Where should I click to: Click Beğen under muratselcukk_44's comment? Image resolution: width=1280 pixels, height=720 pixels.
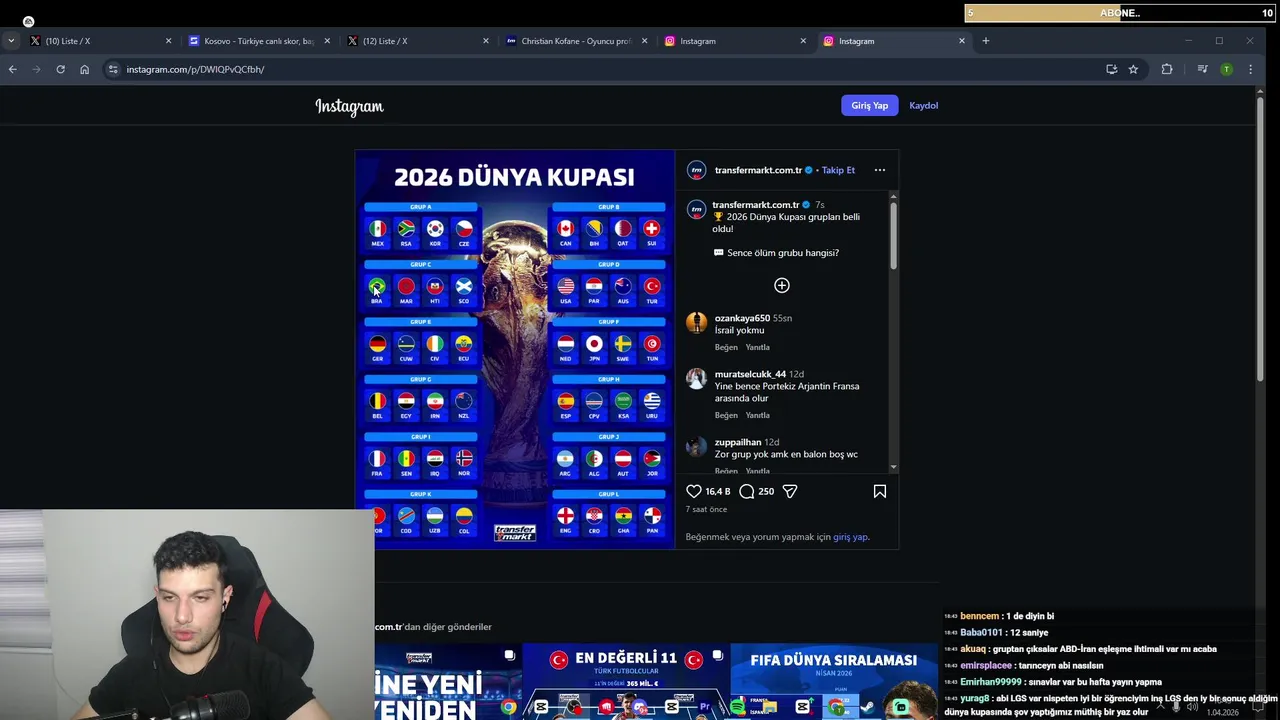[x=726, y=415]
